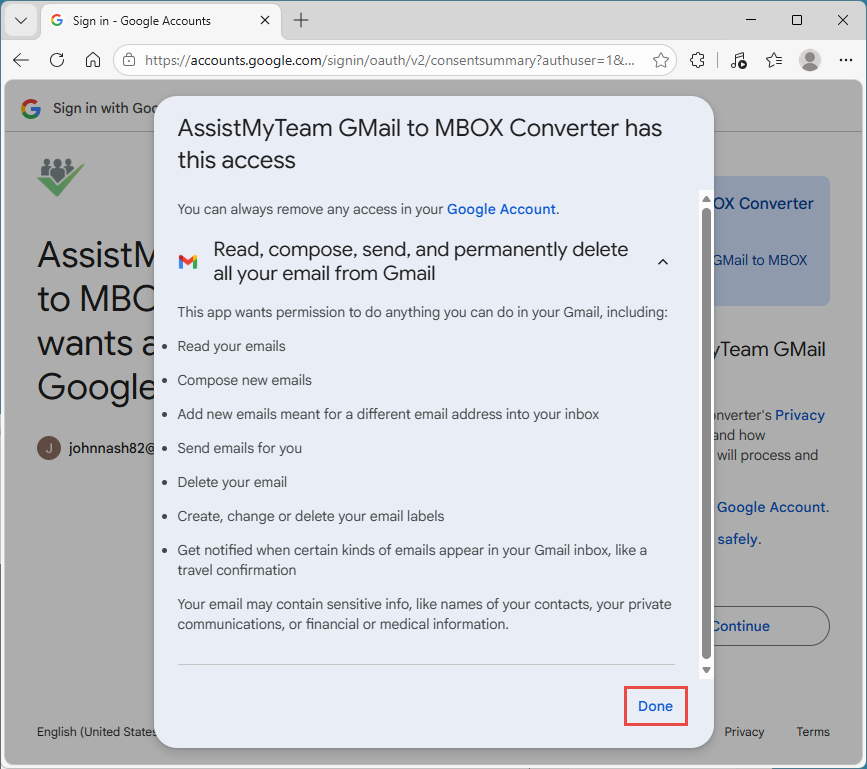The image size is (867, 769).
Task: Open the Terms link in the footer
Action: [x=813, y=732]
